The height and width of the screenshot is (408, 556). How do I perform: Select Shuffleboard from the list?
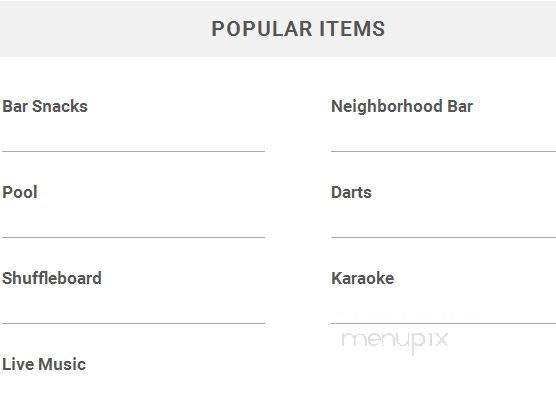pyautogui.click(x=52, y=278)
